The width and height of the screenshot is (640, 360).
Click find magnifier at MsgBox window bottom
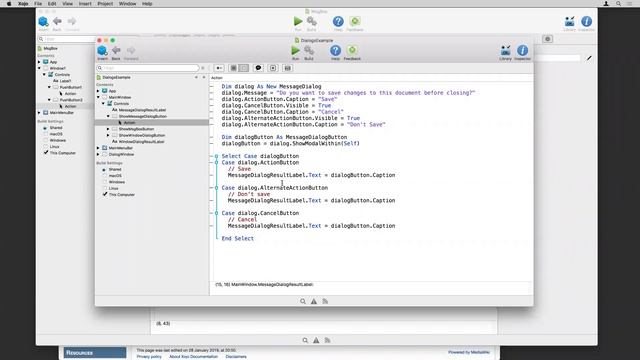[305, 340]
